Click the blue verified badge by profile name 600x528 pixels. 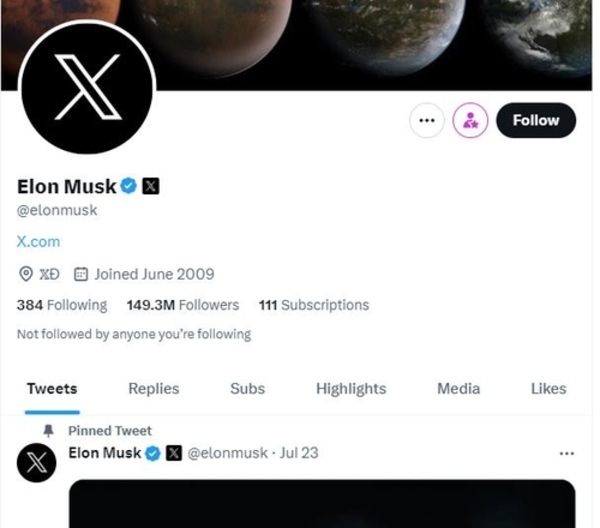tap(129, 186)
